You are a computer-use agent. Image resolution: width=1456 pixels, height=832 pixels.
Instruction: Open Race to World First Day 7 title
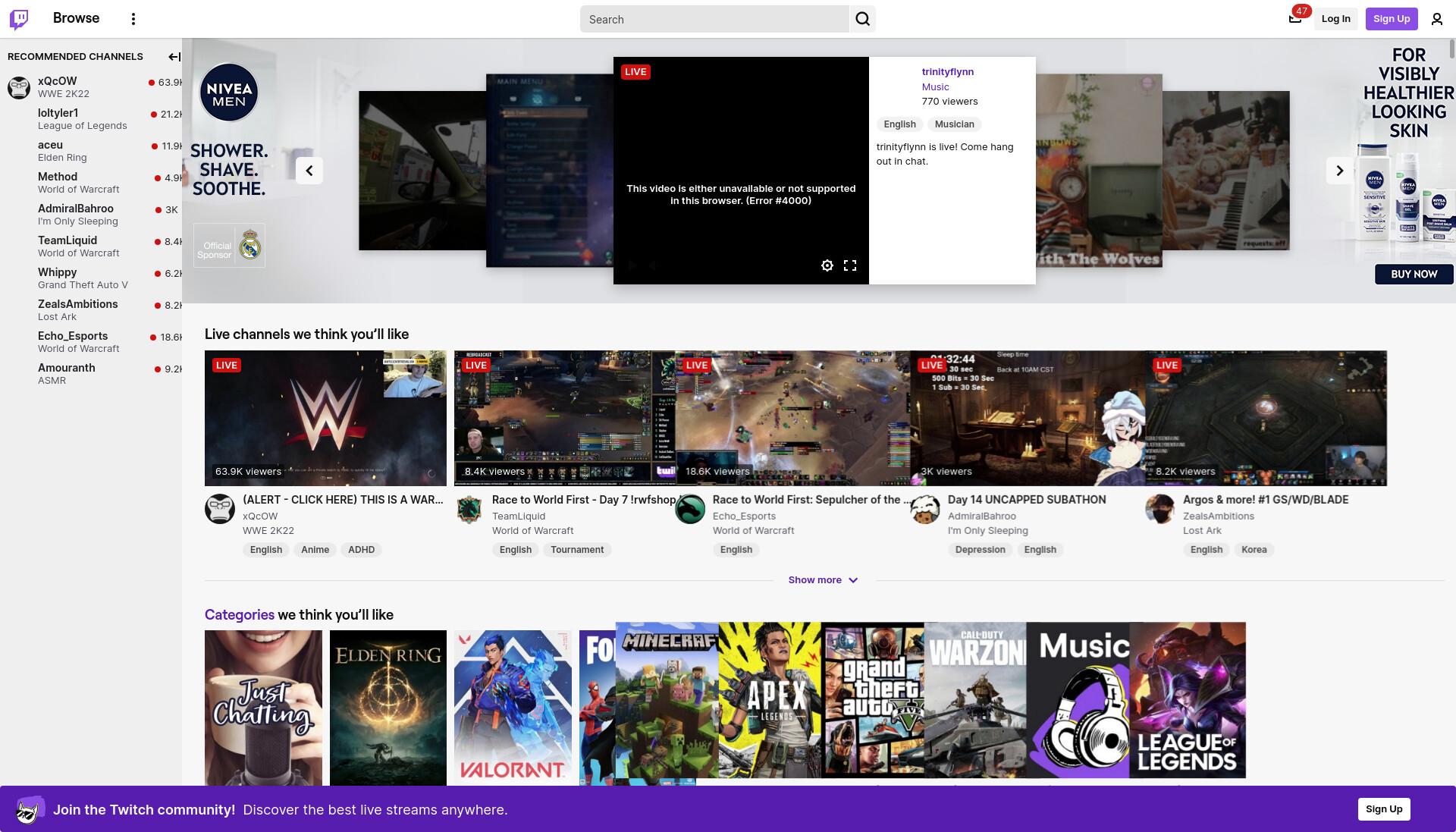(584, 500)
